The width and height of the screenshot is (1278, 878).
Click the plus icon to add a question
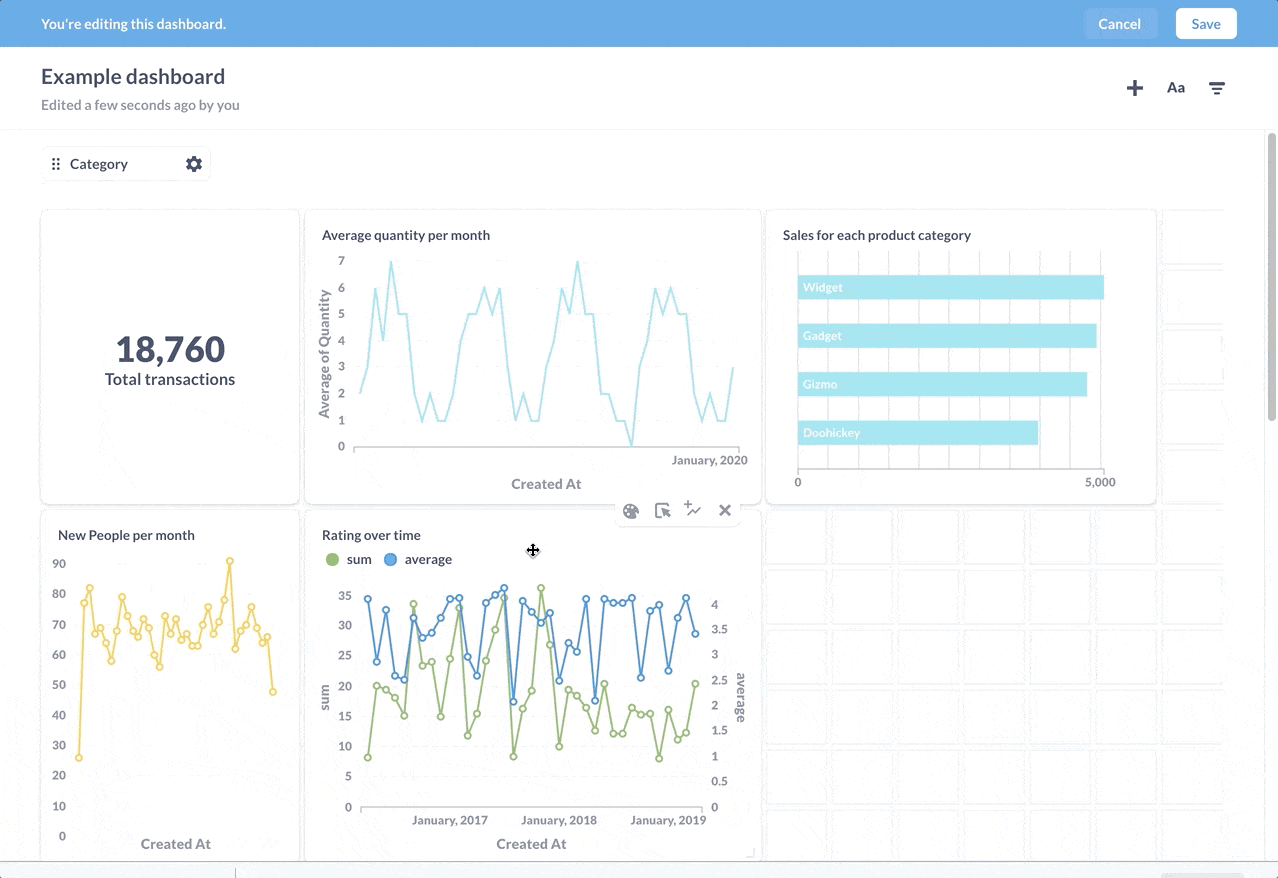1135,88
